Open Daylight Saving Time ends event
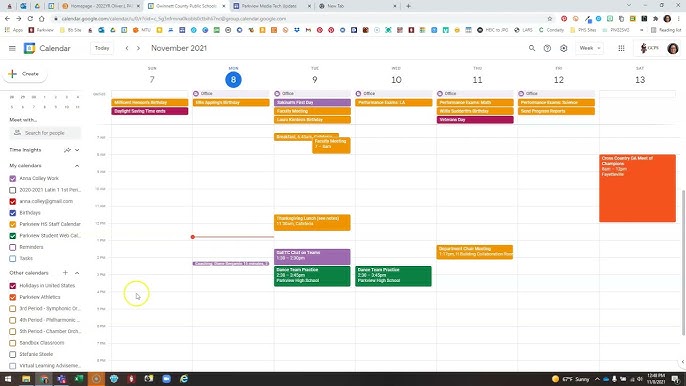 [x=150, y=111]
